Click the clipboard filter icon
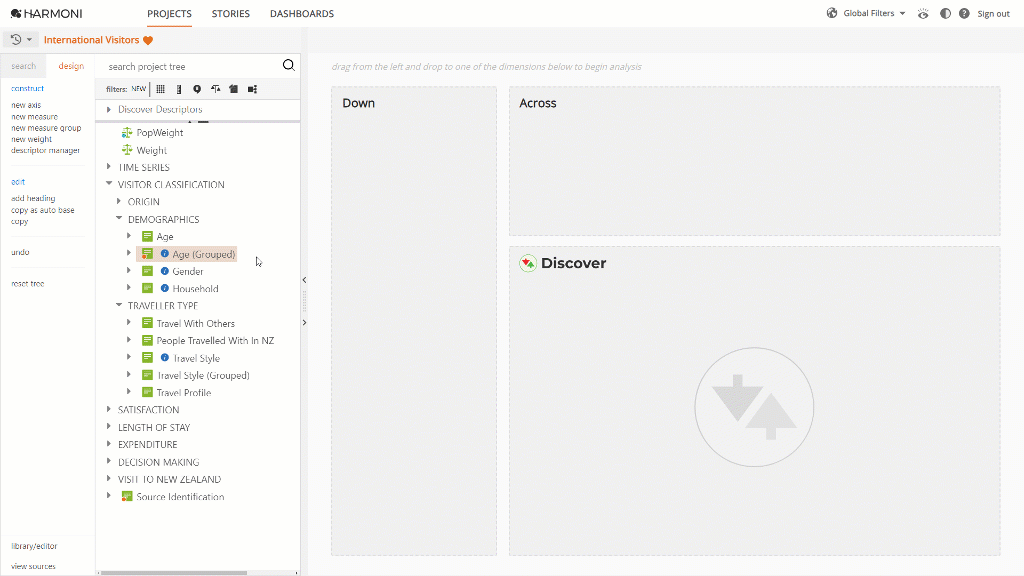1024x576 pixels. tap(233, 89)
